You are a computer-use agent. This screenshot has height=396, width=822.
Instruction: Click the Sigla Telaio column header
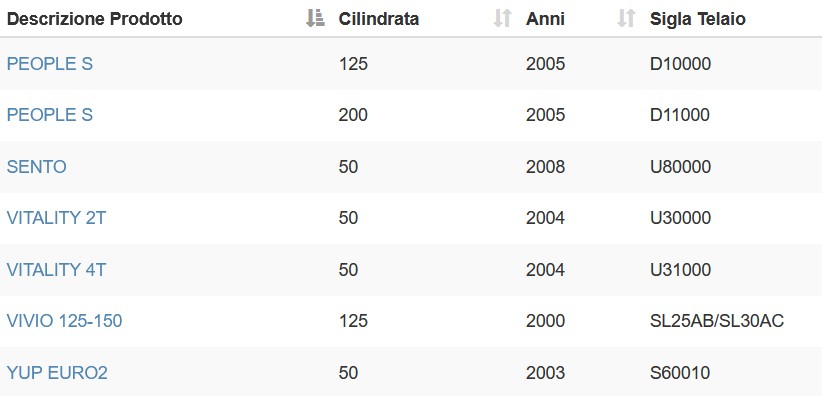698,19
